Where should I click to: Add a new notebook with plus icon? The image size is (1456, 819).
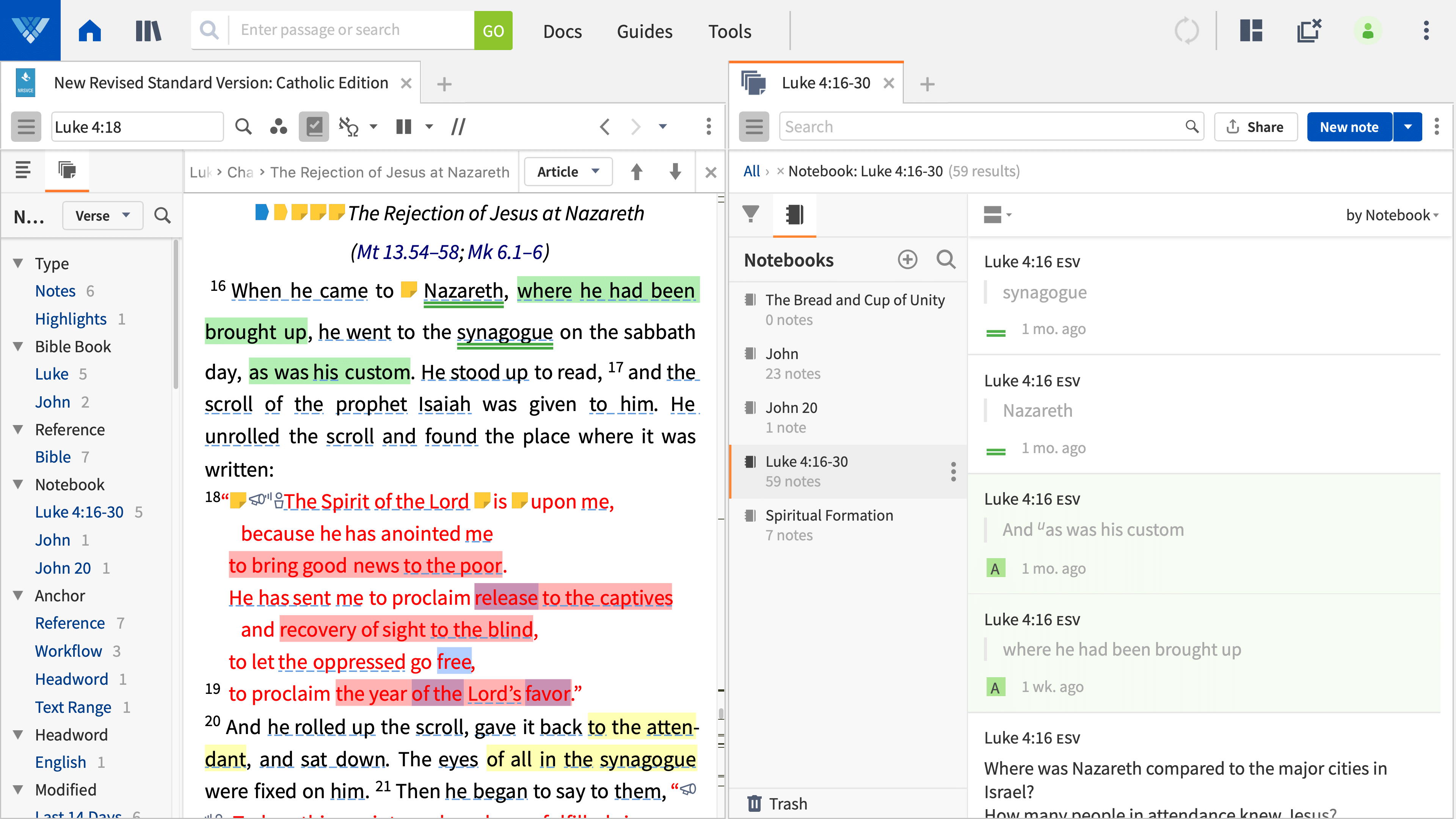point(908,259)
